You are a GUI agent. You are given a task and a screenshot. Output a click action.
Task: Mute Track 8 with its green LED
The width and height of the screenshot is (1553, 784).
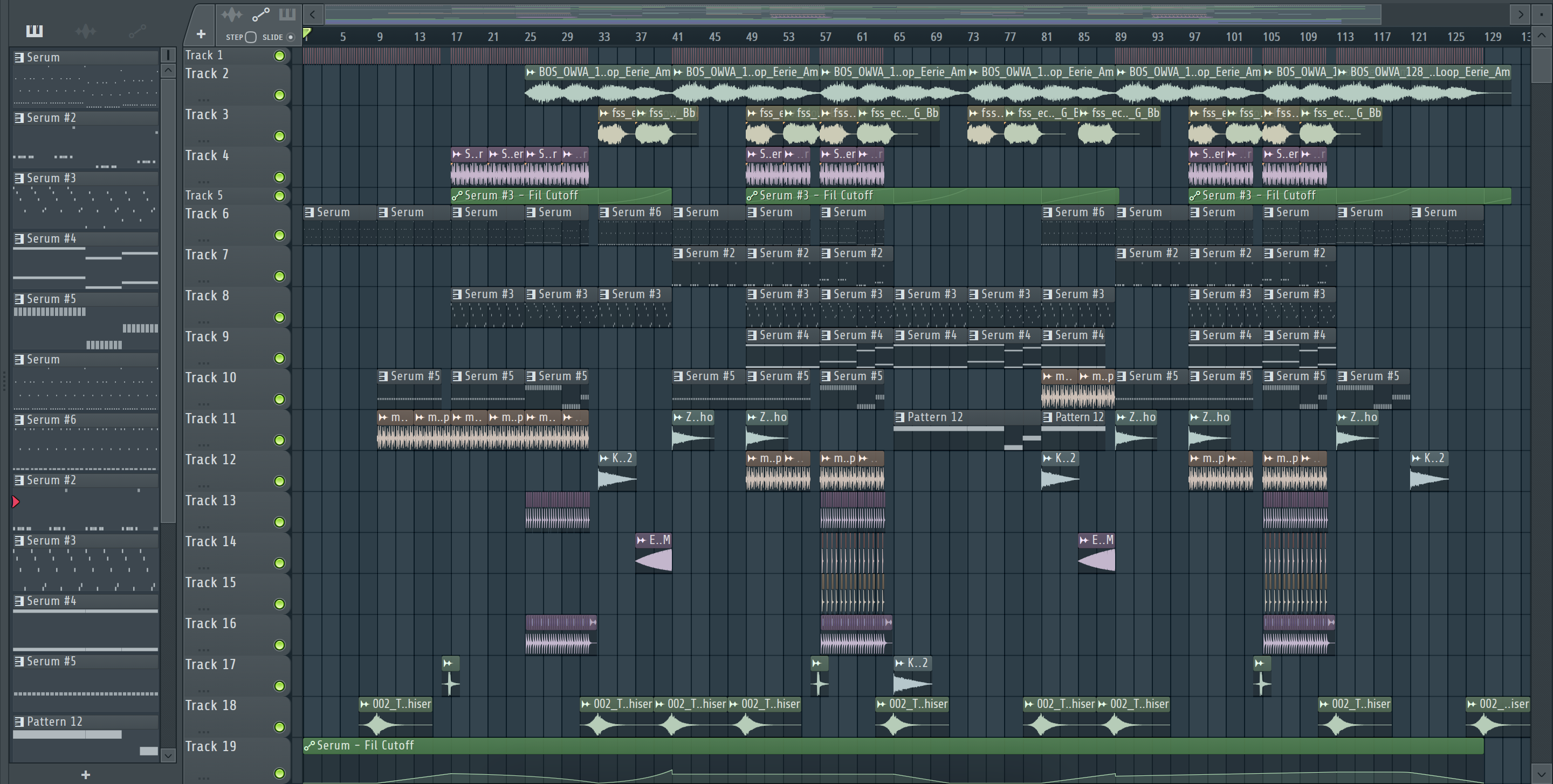click(x=279, y=317)
